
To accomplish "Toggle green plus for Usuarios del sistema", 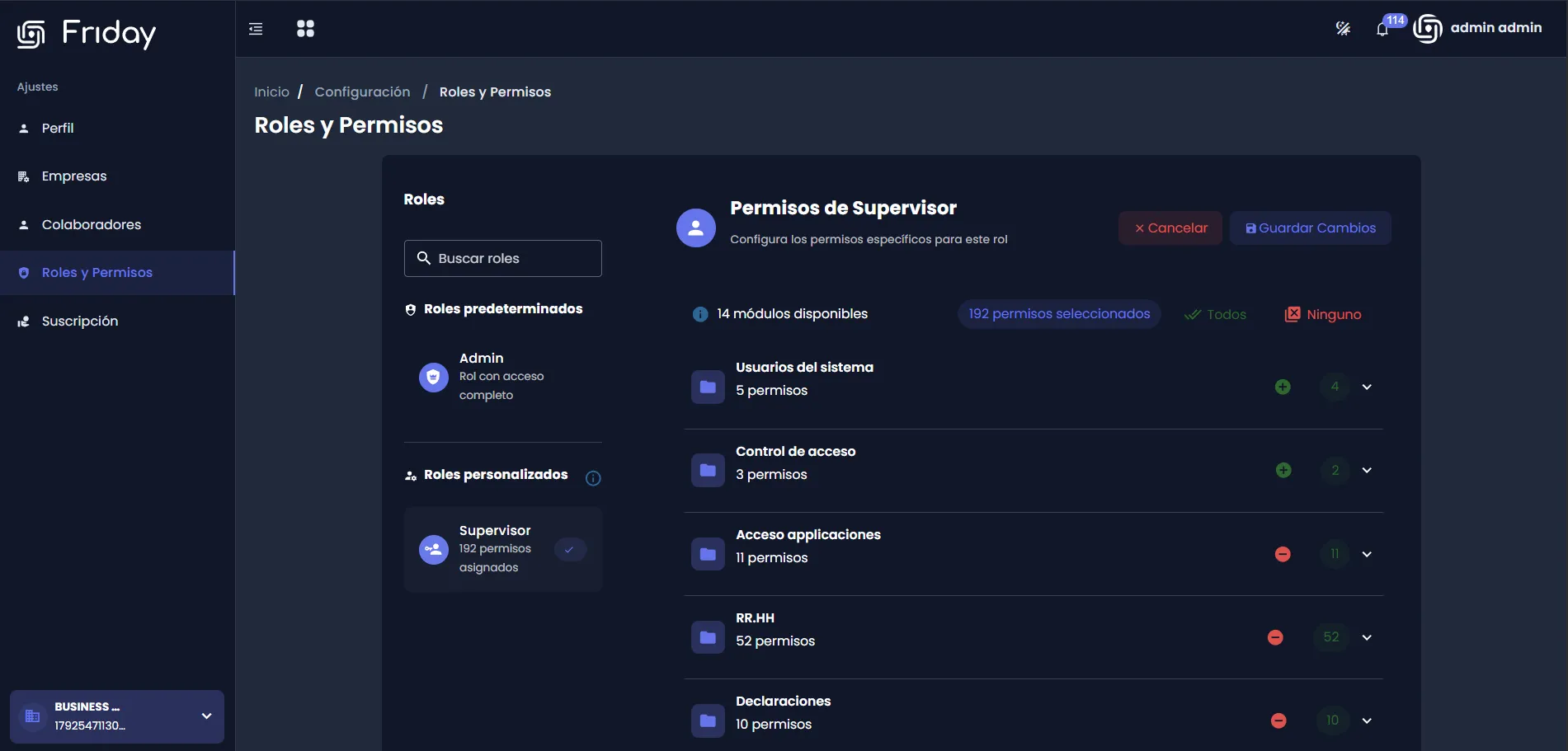I will (x=1283, y=387).
